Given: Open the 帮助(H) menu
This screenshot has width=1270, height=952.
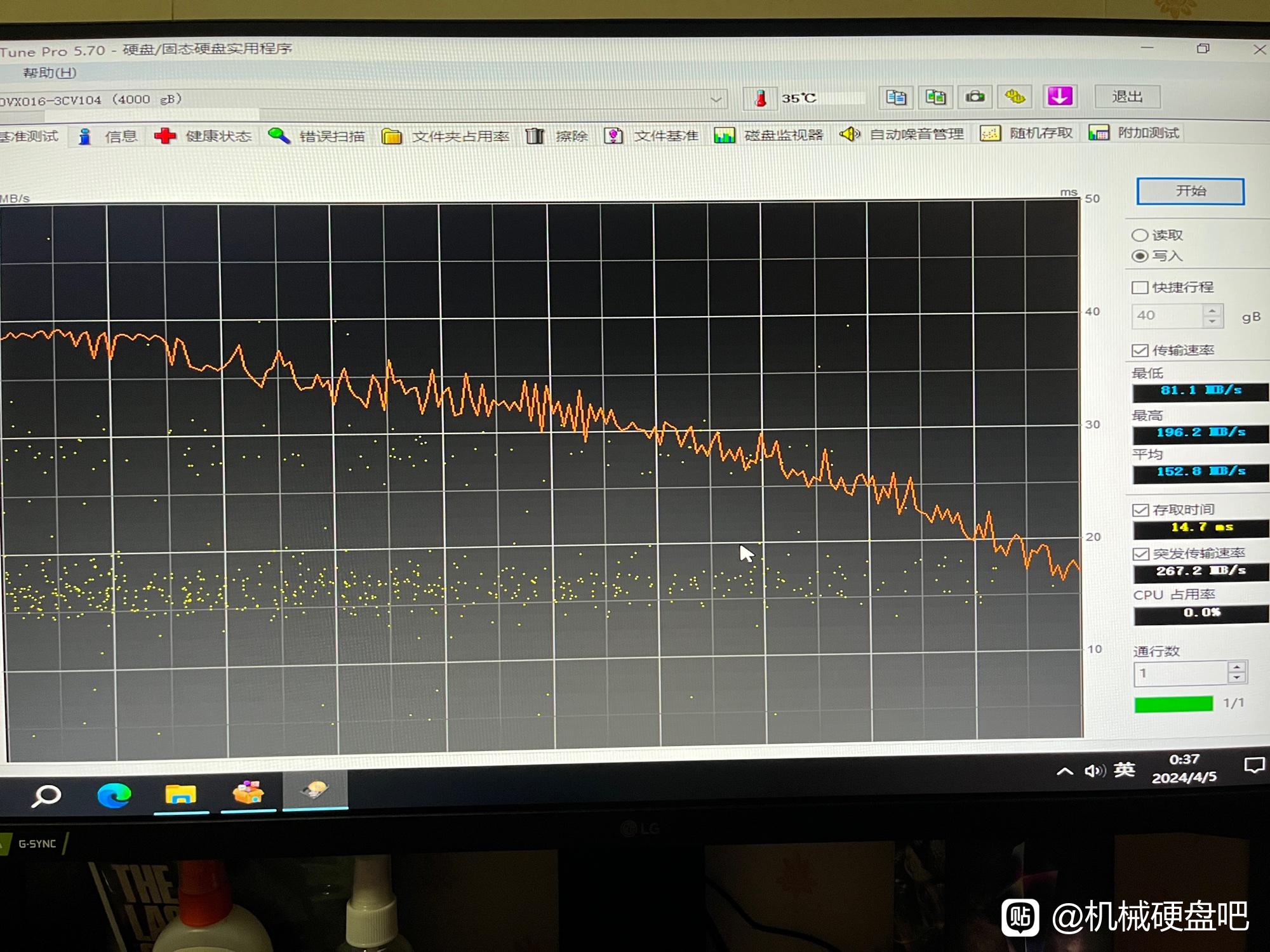Looking at the screenshot, I should point(50,72).
